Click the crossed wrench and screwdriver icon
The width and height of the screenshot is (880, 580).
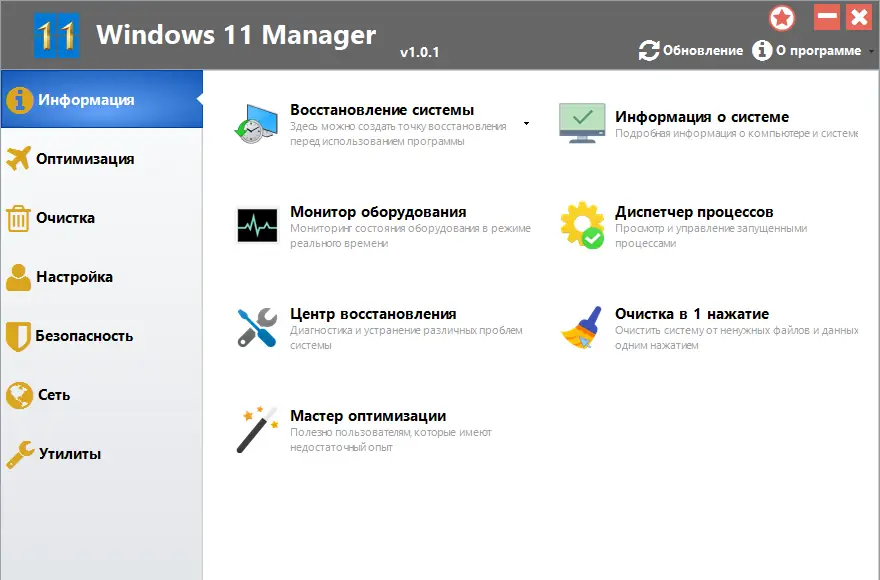point(257,327)
